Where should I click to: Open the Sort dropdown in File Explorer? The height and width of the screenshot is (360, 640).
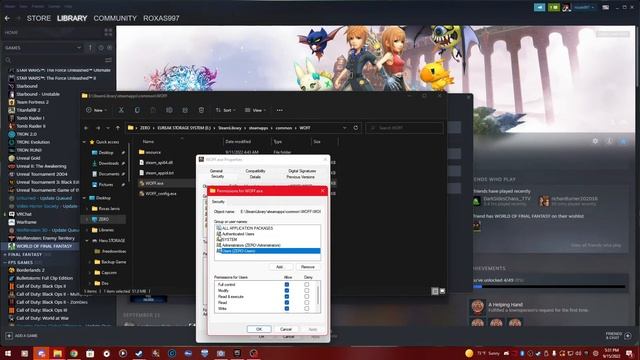[225, 110]
